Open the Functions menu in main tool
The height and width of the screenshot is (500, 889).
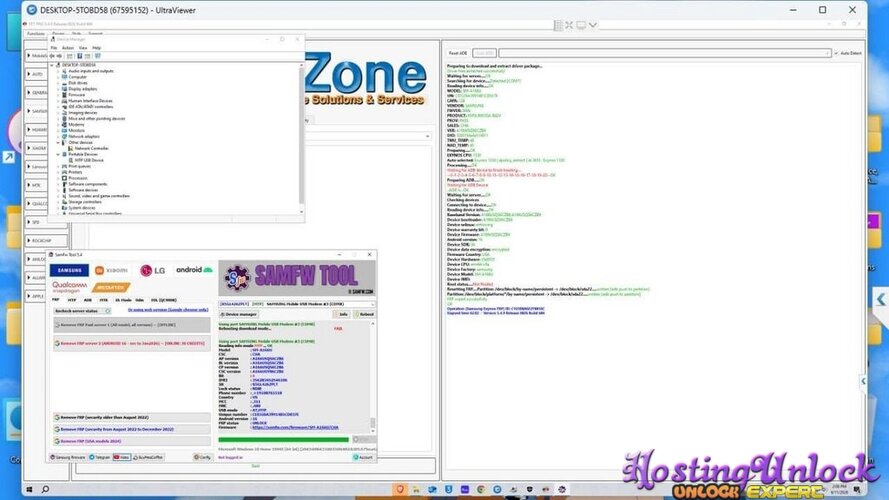(x=35, y=34)
